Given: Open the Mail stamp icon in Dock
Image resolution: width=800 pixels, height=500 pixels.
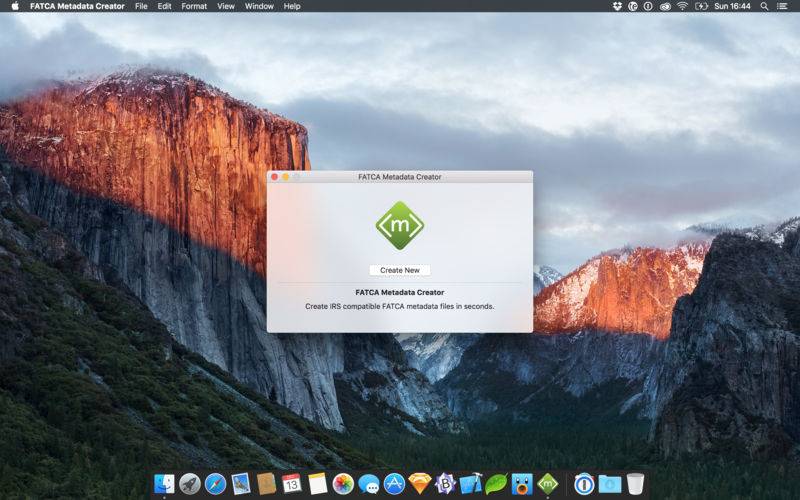Looking at the screenshot, I should click(241, 484).
